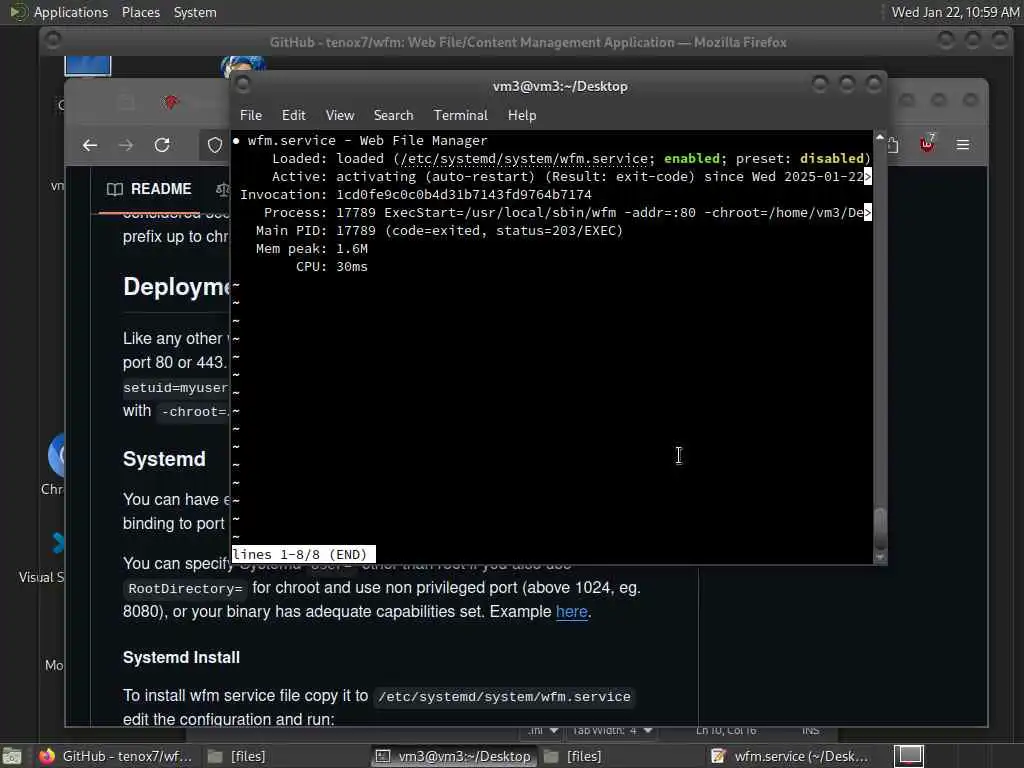Click the Main PID line in the terminal
Screen dimensions: 1024x768
pos(439,231)
